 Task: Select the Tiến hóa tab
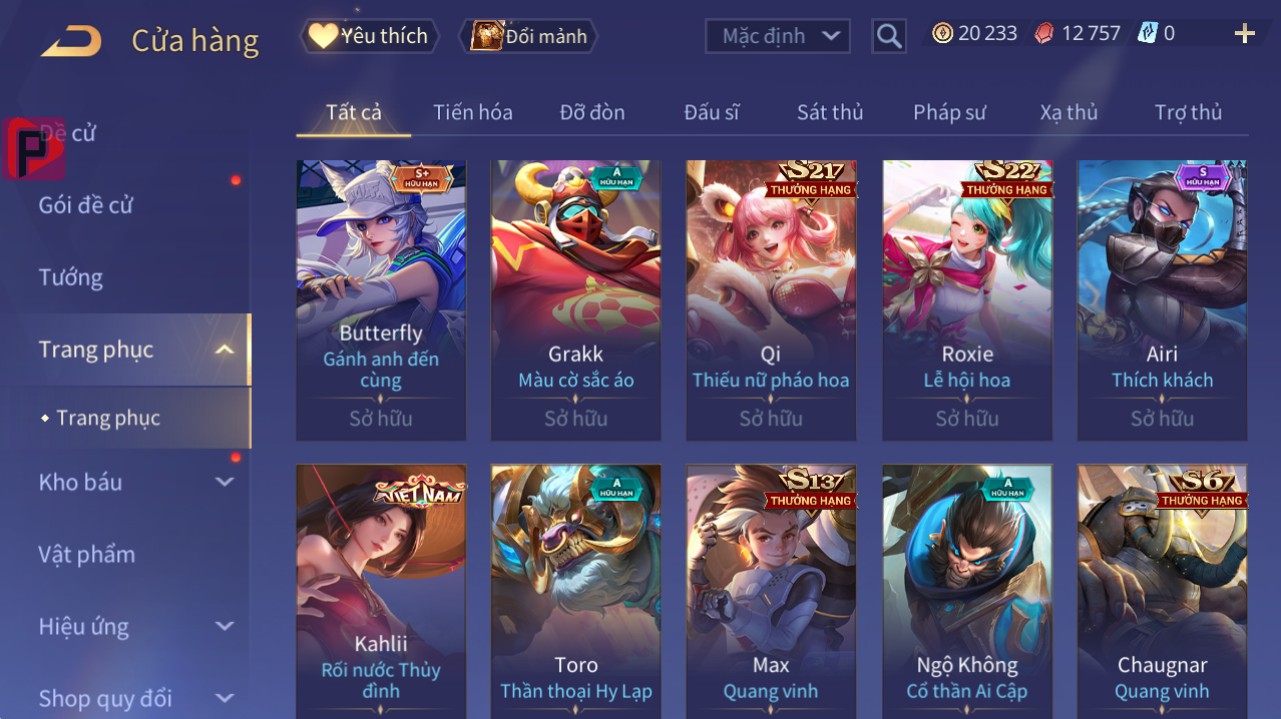(473, 112)
